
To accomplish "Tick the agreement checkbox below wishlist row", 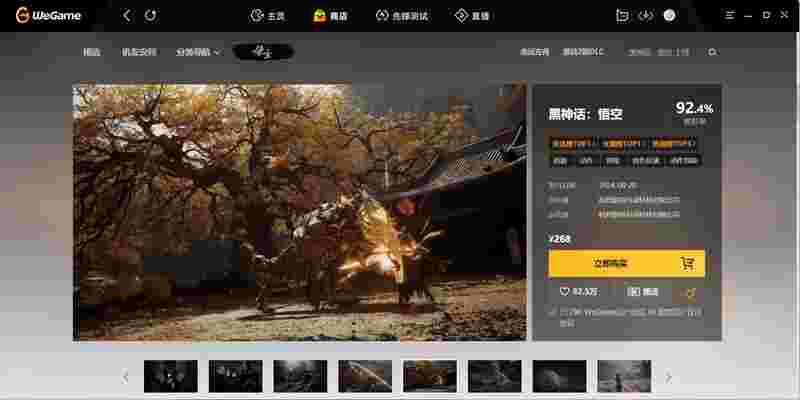I will 552,312.
